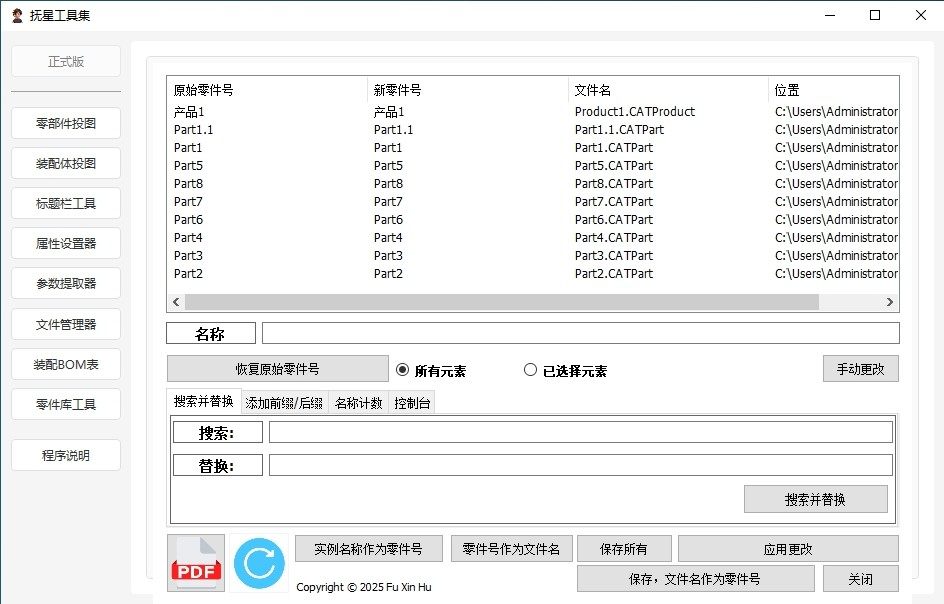The image size is (944, 604).
Task: Focus the 替换 input field
Action: coord(580,465)
